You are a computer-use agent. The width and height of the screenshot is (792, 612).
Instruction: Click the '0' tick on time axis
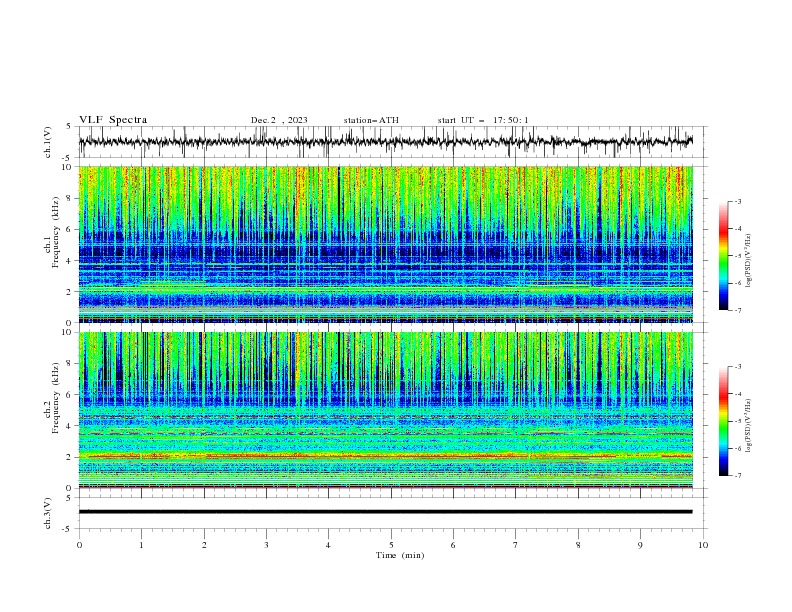tap(79, 545)
